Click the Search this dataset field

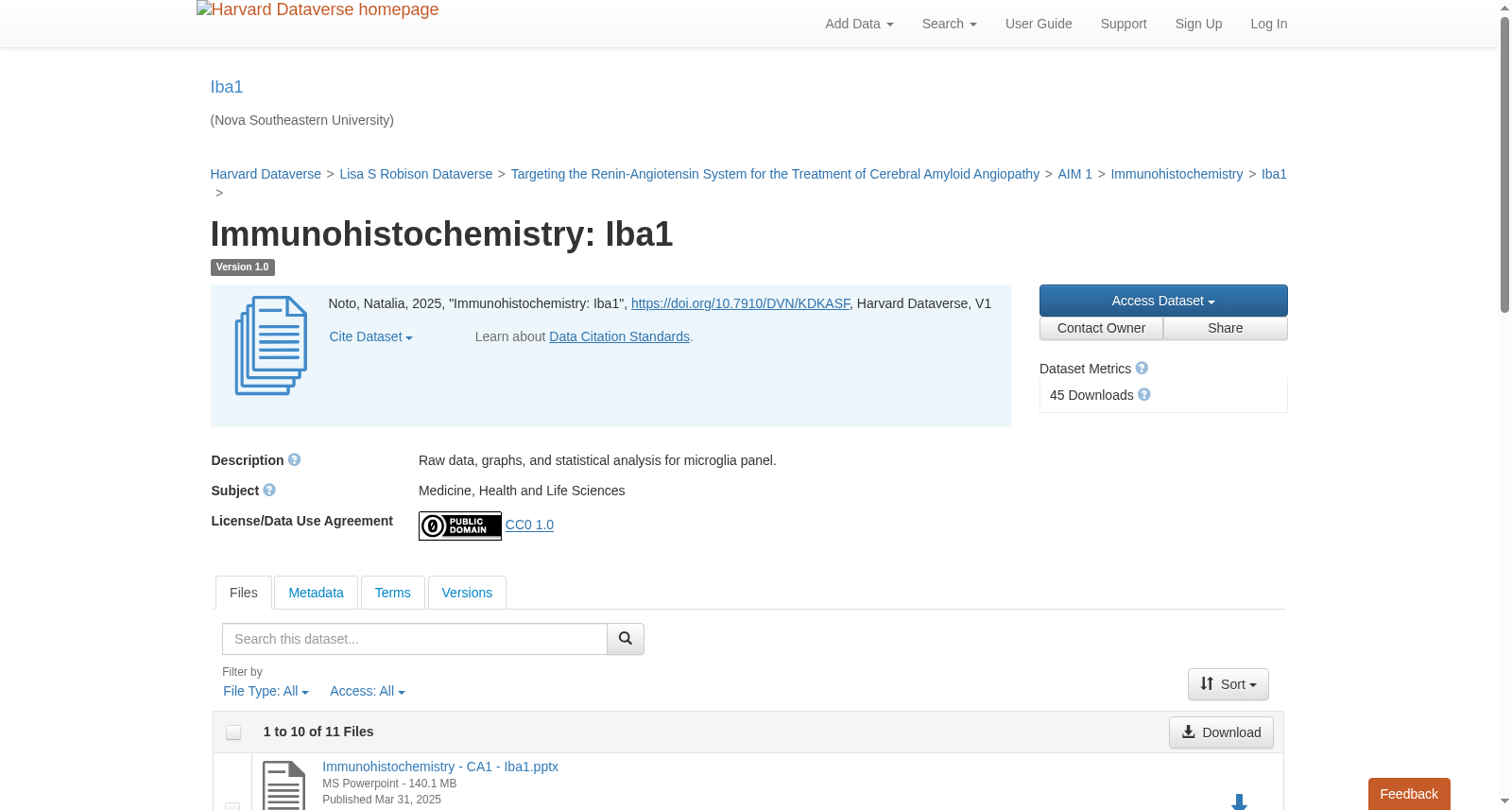tap(415, 639)
